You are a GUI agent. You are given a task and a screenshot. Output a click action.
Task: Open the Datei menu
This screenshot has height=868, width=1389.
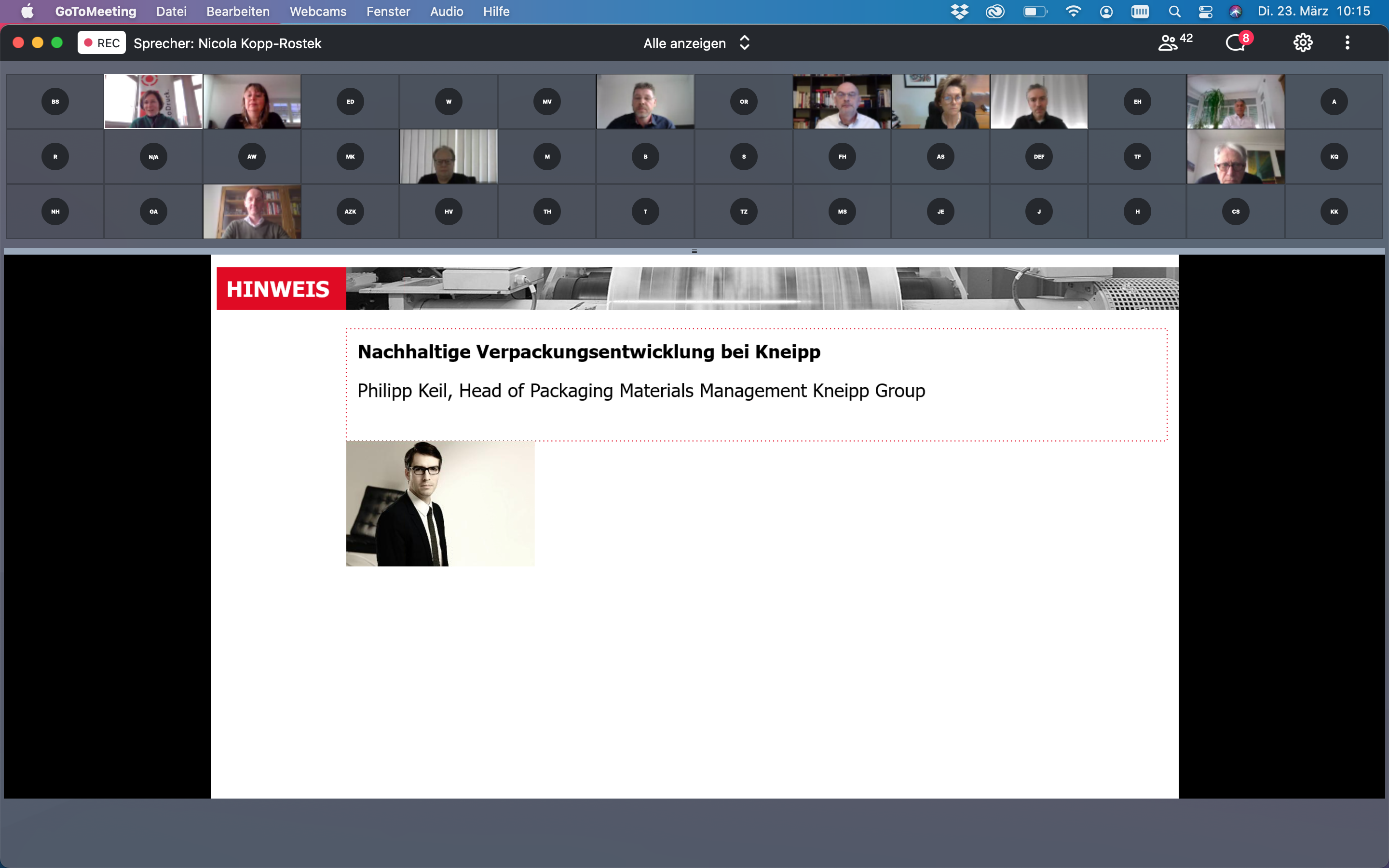[171, 12]
